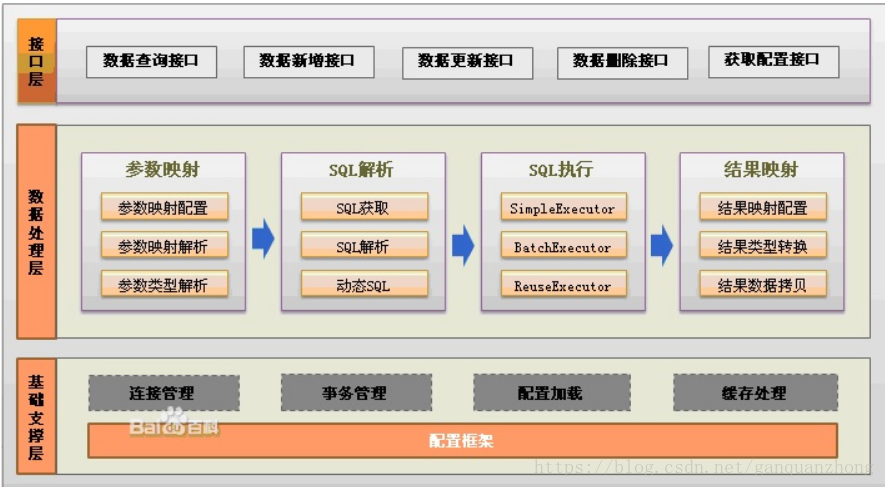Select the ReuseExecutor item

(564, 284)
